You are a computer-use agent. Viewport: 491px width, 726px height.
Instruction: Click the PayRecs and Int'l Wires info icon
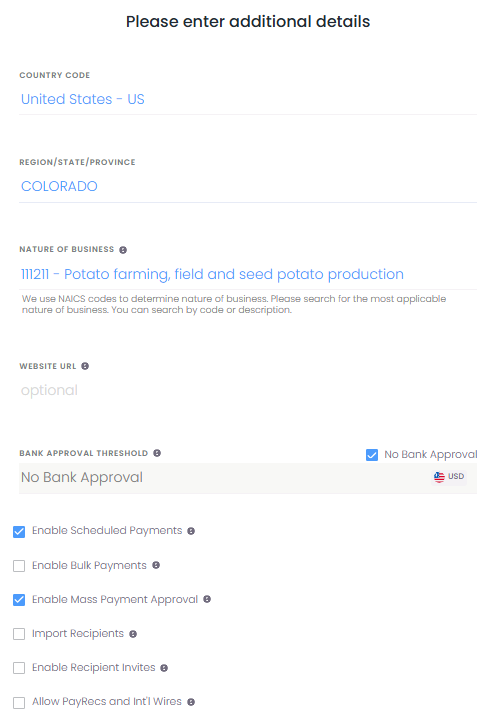click(x=191, y=702)
